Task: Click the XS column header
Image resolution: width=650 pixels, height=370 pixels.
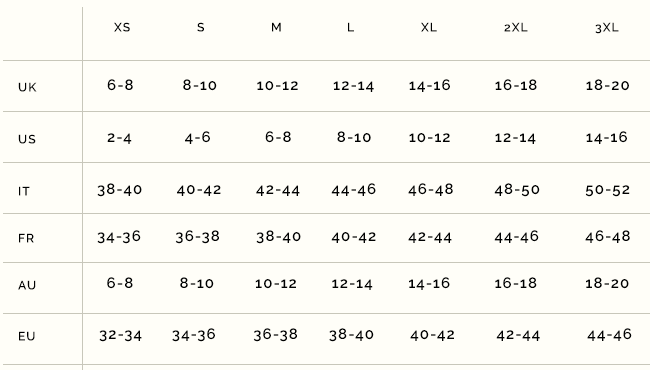Action: (x=122, y=27)
